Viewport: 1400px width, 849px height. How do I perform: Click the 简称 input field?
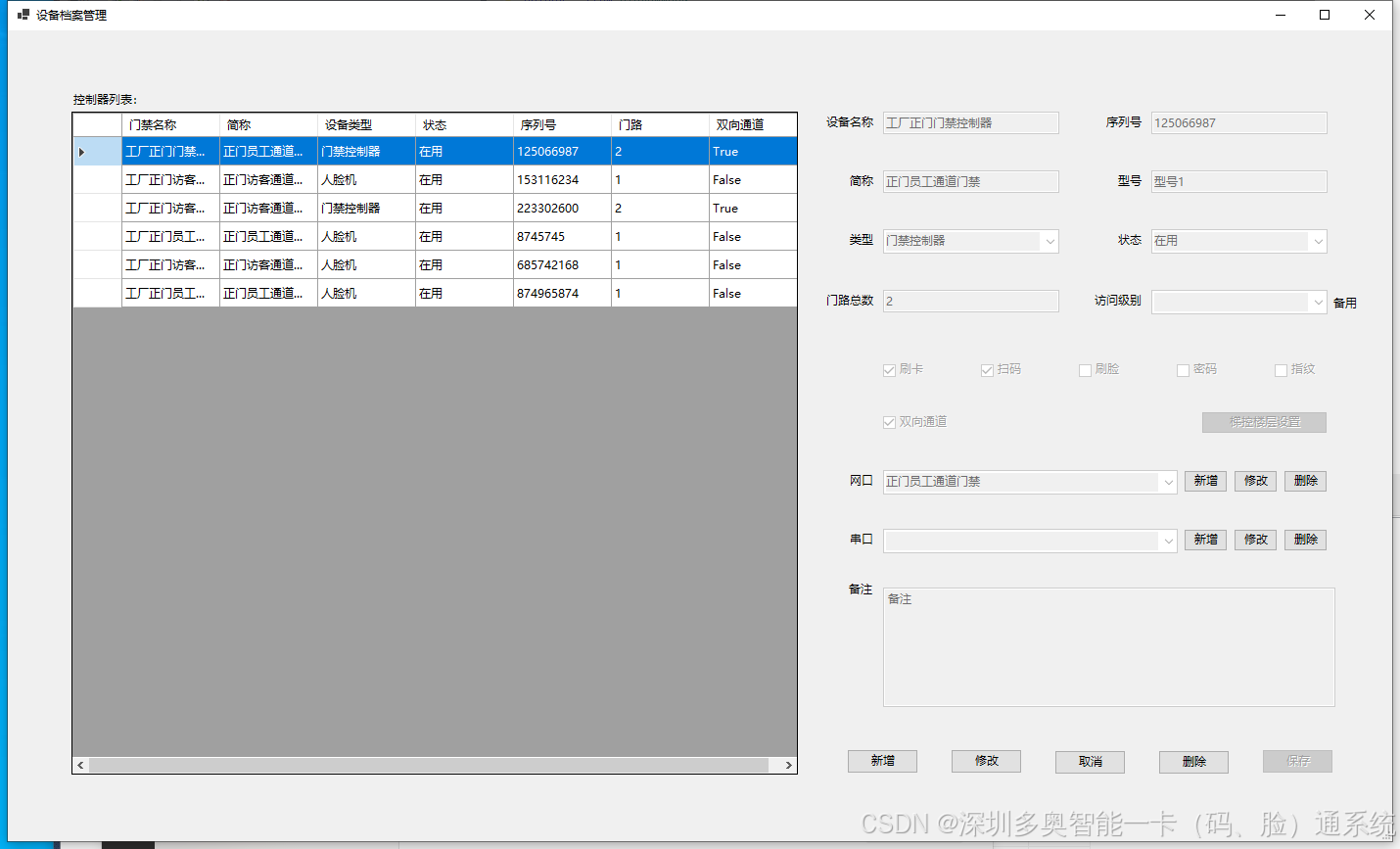(x=970, y=181)
